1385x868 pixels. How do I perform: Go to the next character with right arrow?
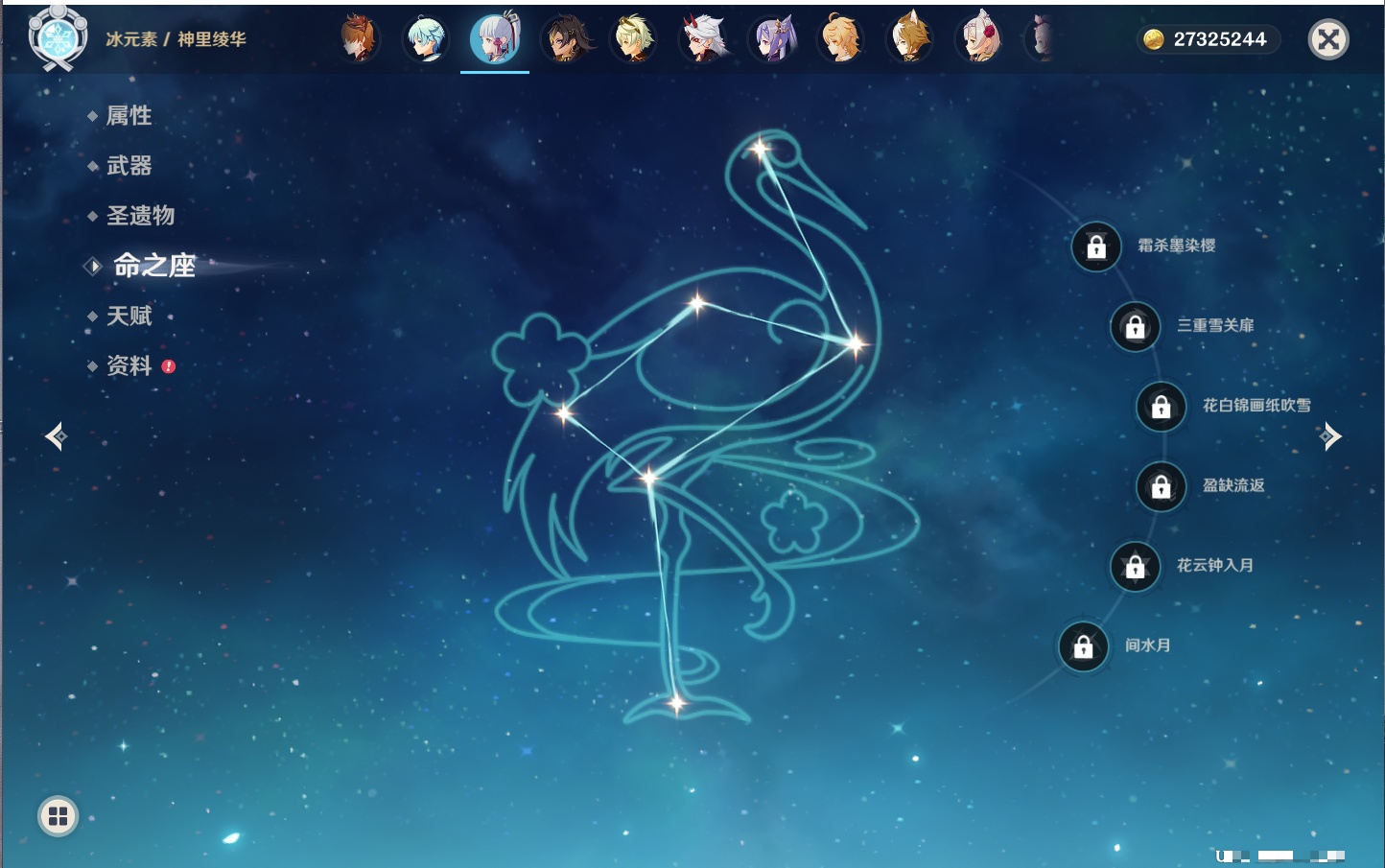pyautogui.click(x=1329, y=436)
